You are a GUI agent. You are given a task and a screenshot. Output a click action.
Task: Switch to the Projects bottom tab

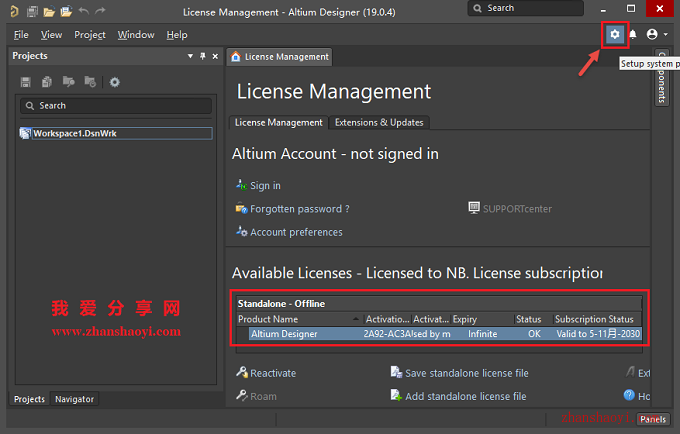click(29, 399)
